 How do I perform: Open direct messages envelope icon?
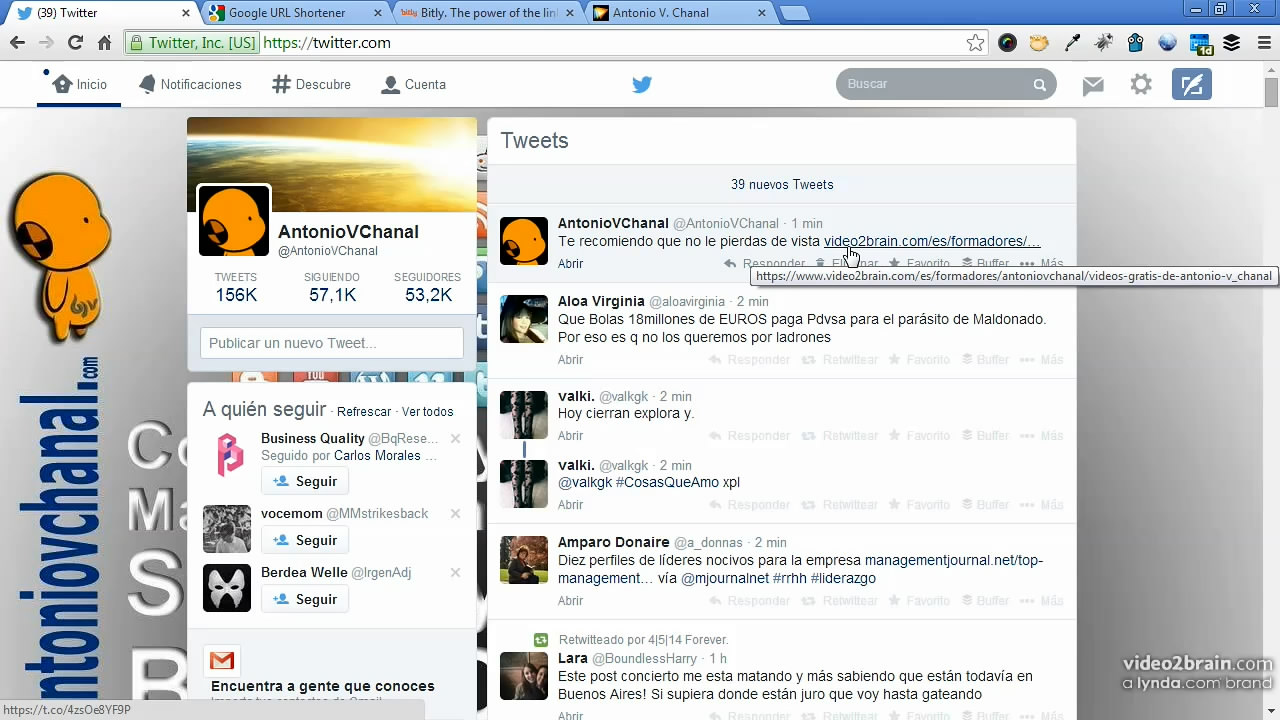tap(1093, 85)
